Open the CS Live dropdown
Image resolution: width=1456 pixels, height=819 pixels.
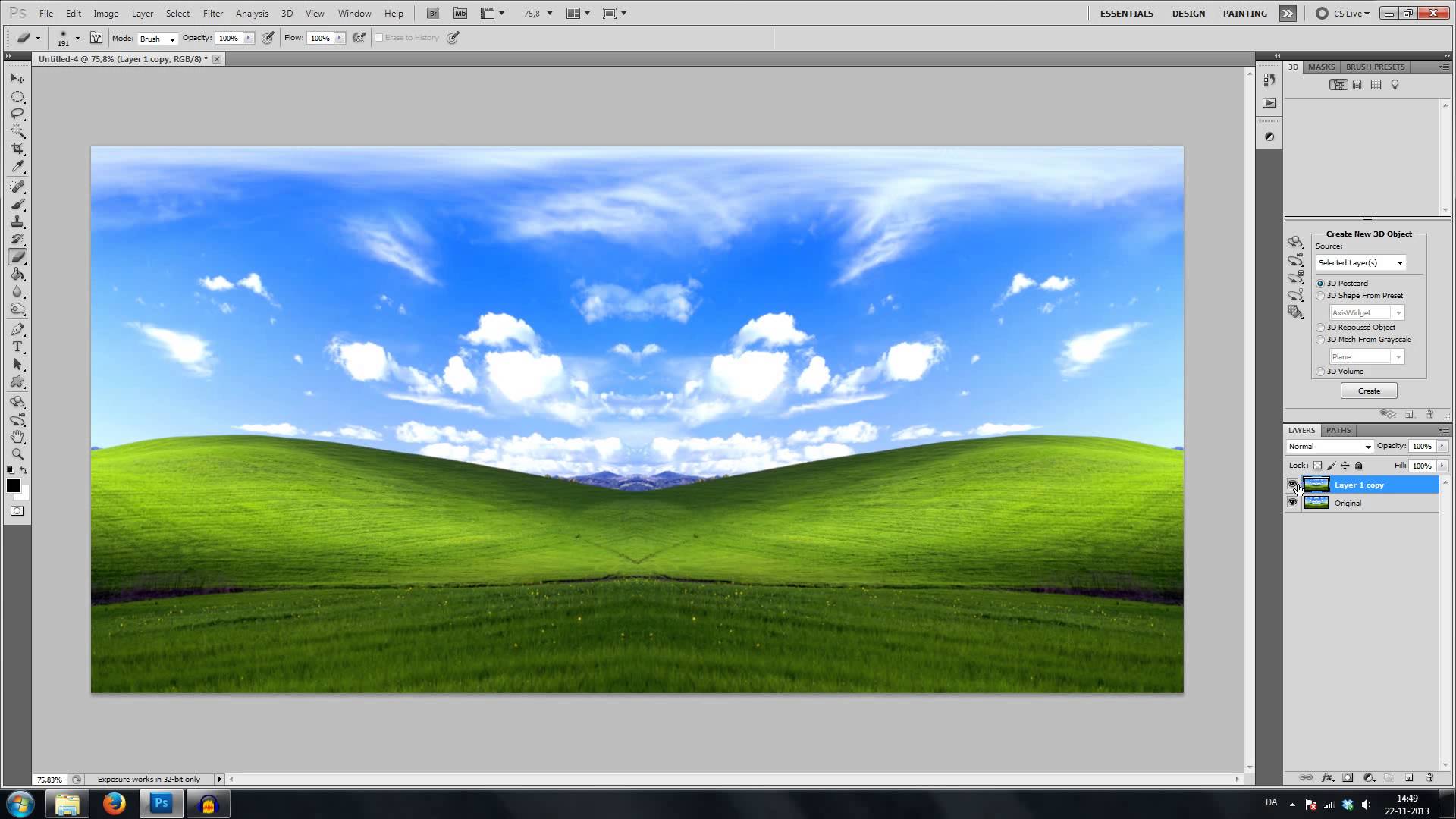coord(1343,14)
